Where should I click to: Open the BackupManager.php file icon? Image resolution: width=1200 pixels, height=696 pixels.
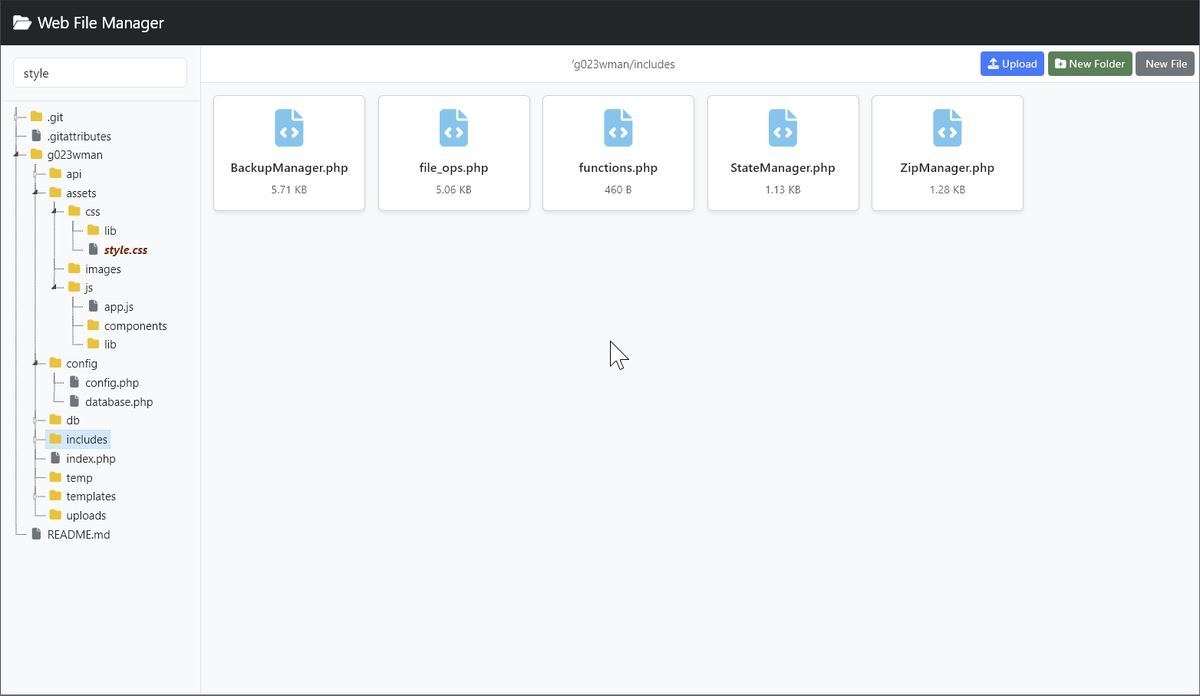click(289, 127)
